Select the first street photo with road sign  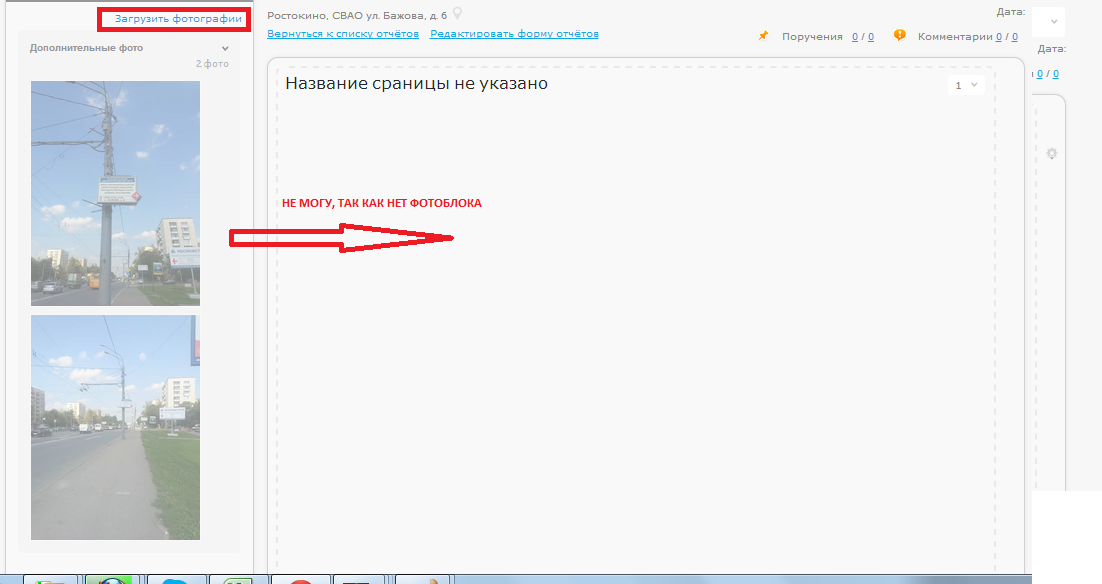(x=115, y=193)
